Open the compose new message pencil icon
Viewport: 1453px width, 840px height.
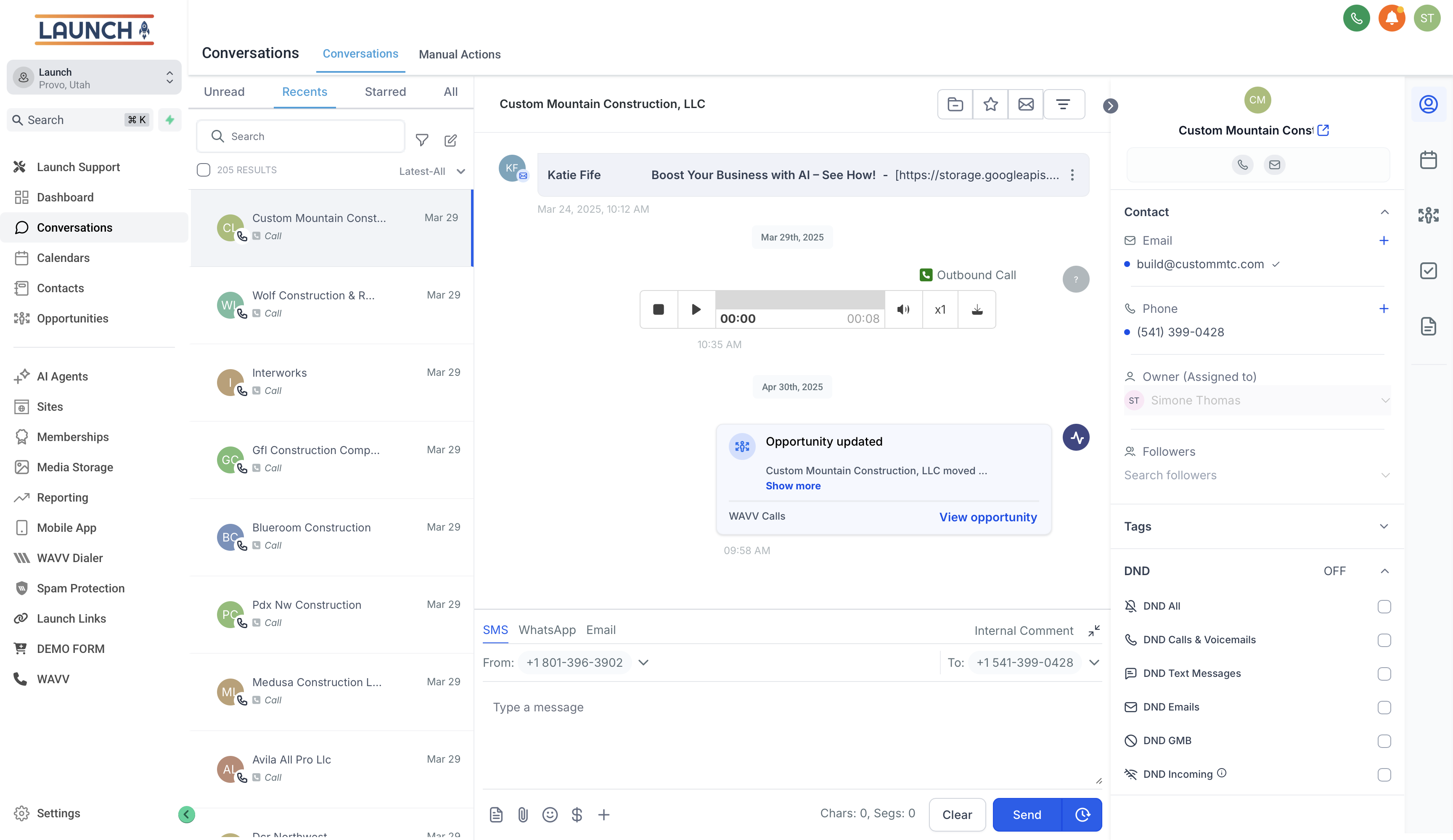click(x=450, y=140)
